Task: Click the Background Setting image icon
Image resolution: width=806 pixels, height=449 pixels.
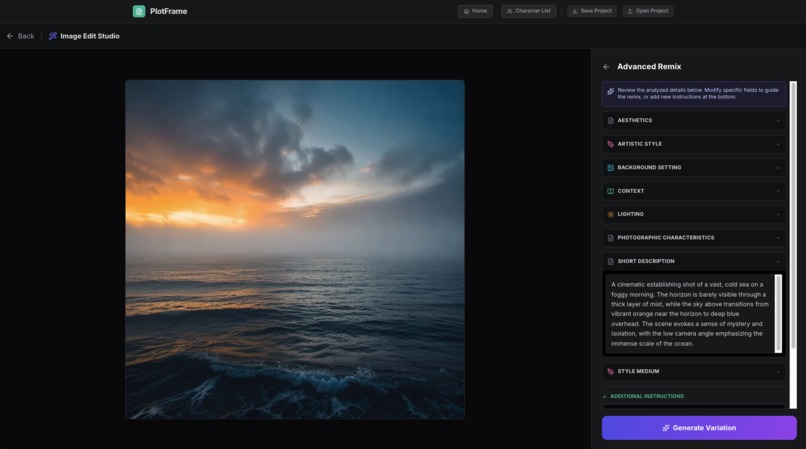Action: coord(610,168)
